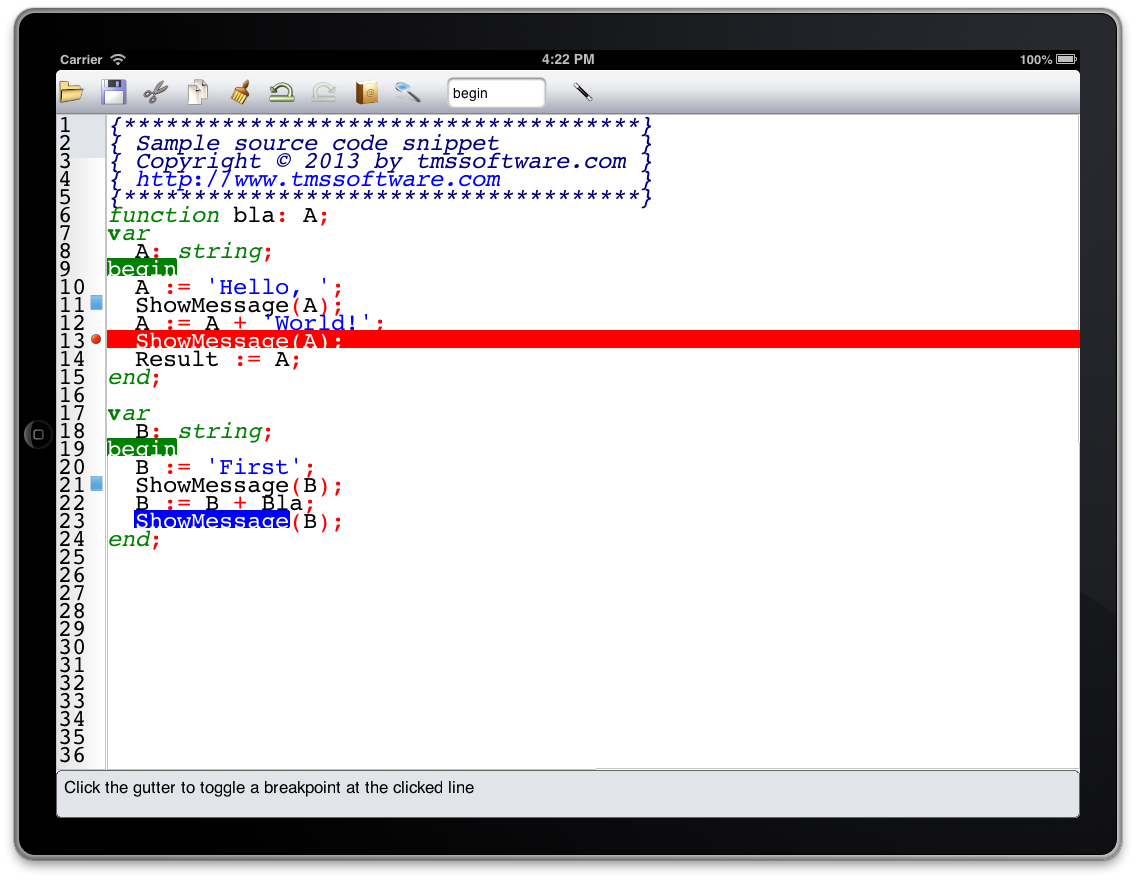Copy text with the pages icon
Viewport: 1136px width, 880px height.
click(x=197, y=92)
